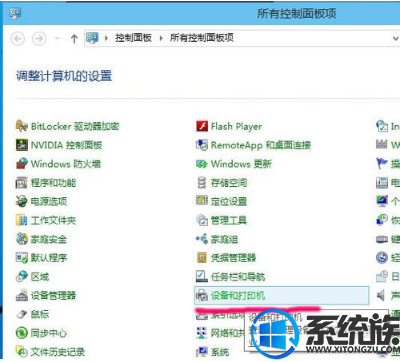
Task: Open the 默认程序 icon
Action: tap(22, 258)
